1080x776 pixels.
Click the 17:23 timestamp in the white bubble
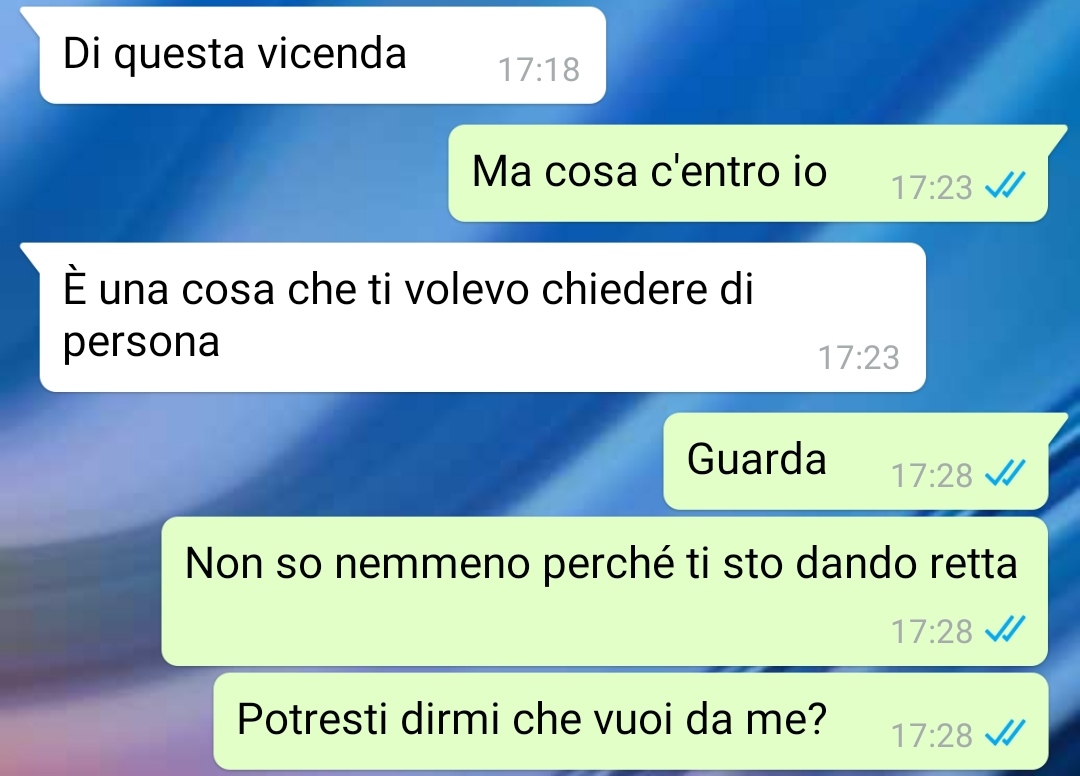tap(858, 357)
